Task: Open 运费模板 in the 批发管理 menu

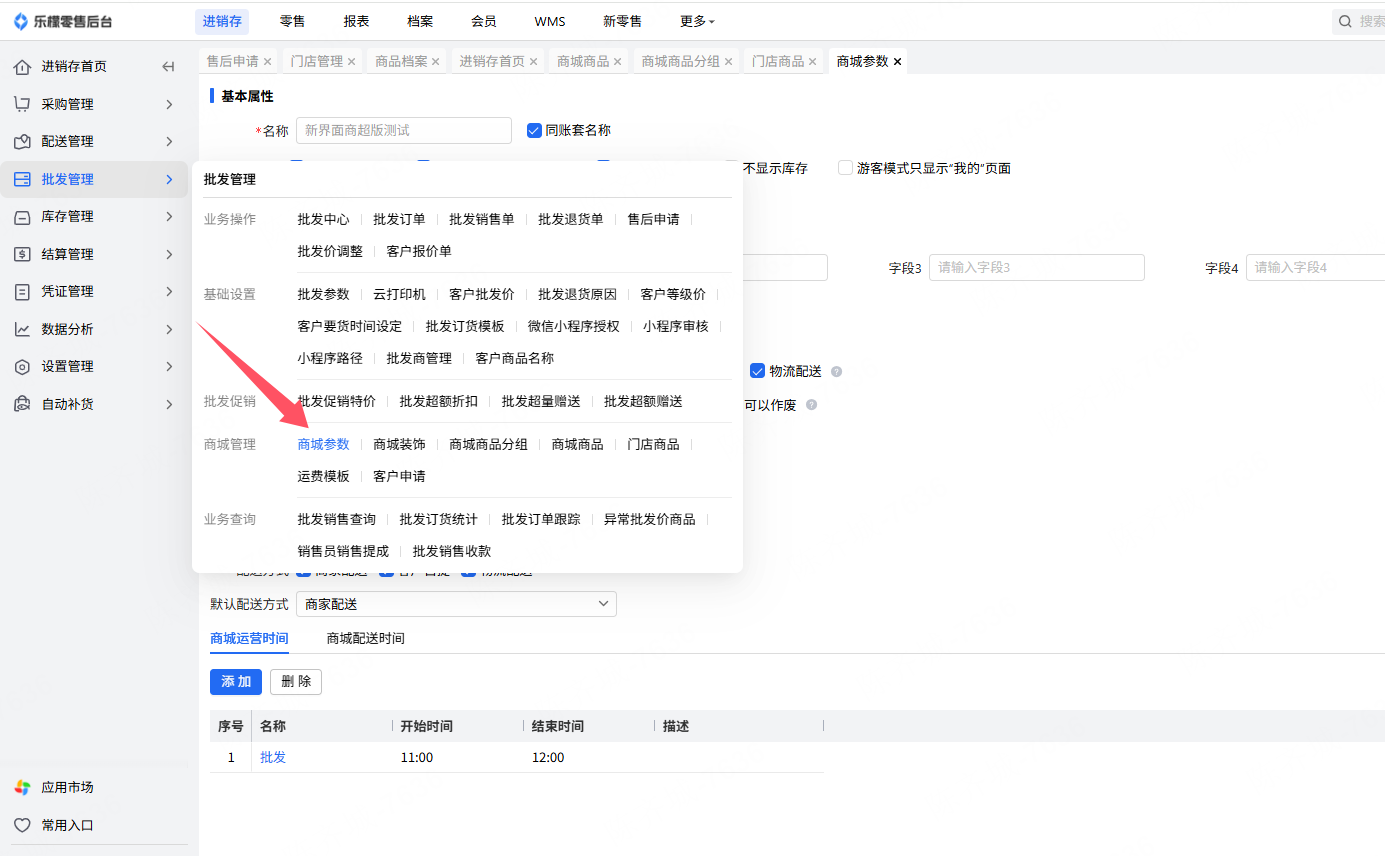Action: [x=323, y=476]
